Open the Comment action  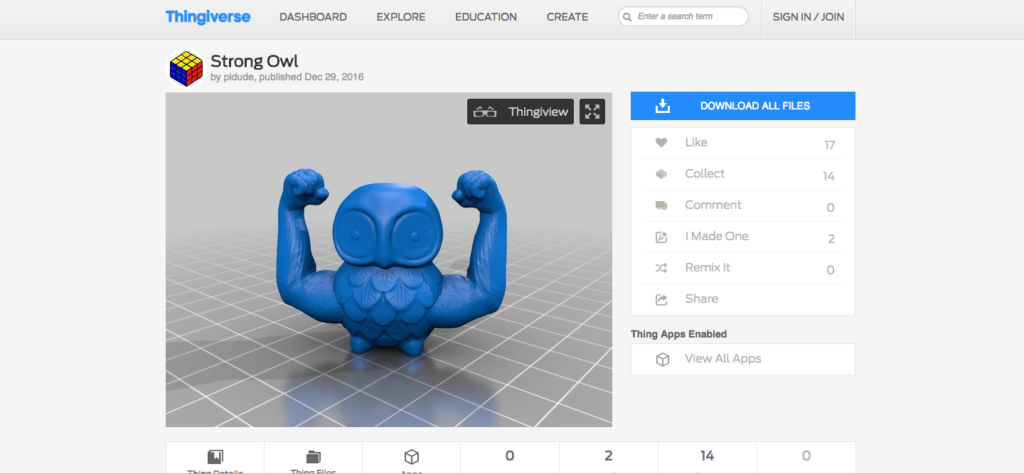[743, 206]
